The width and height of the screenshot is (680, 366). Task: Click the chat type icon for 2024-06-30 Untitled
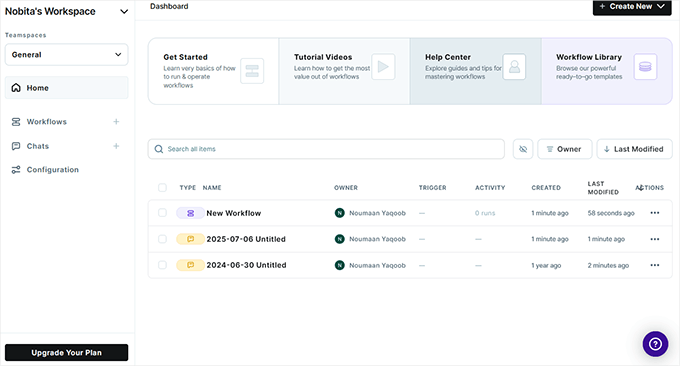pos(190,265)
